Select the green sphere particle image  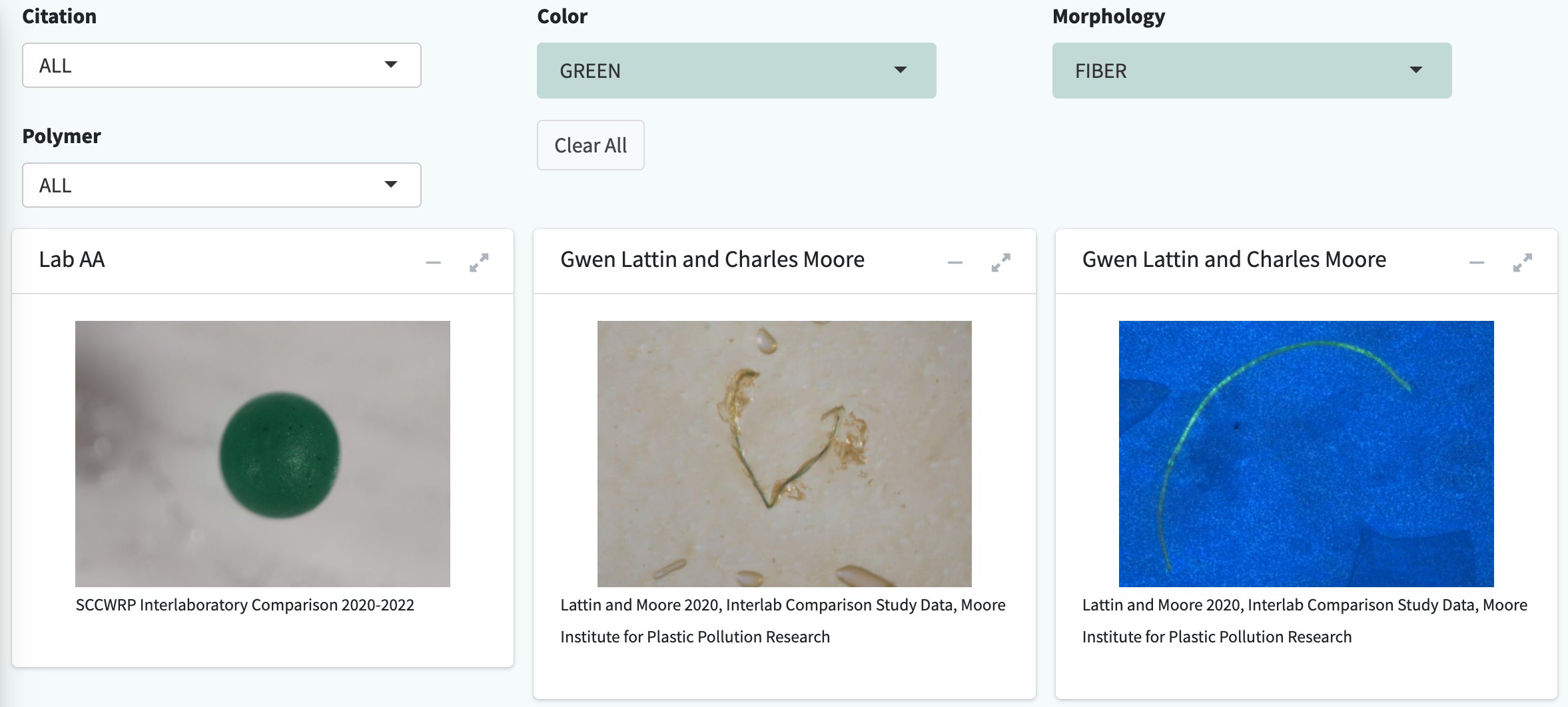(x=262, y=454)
